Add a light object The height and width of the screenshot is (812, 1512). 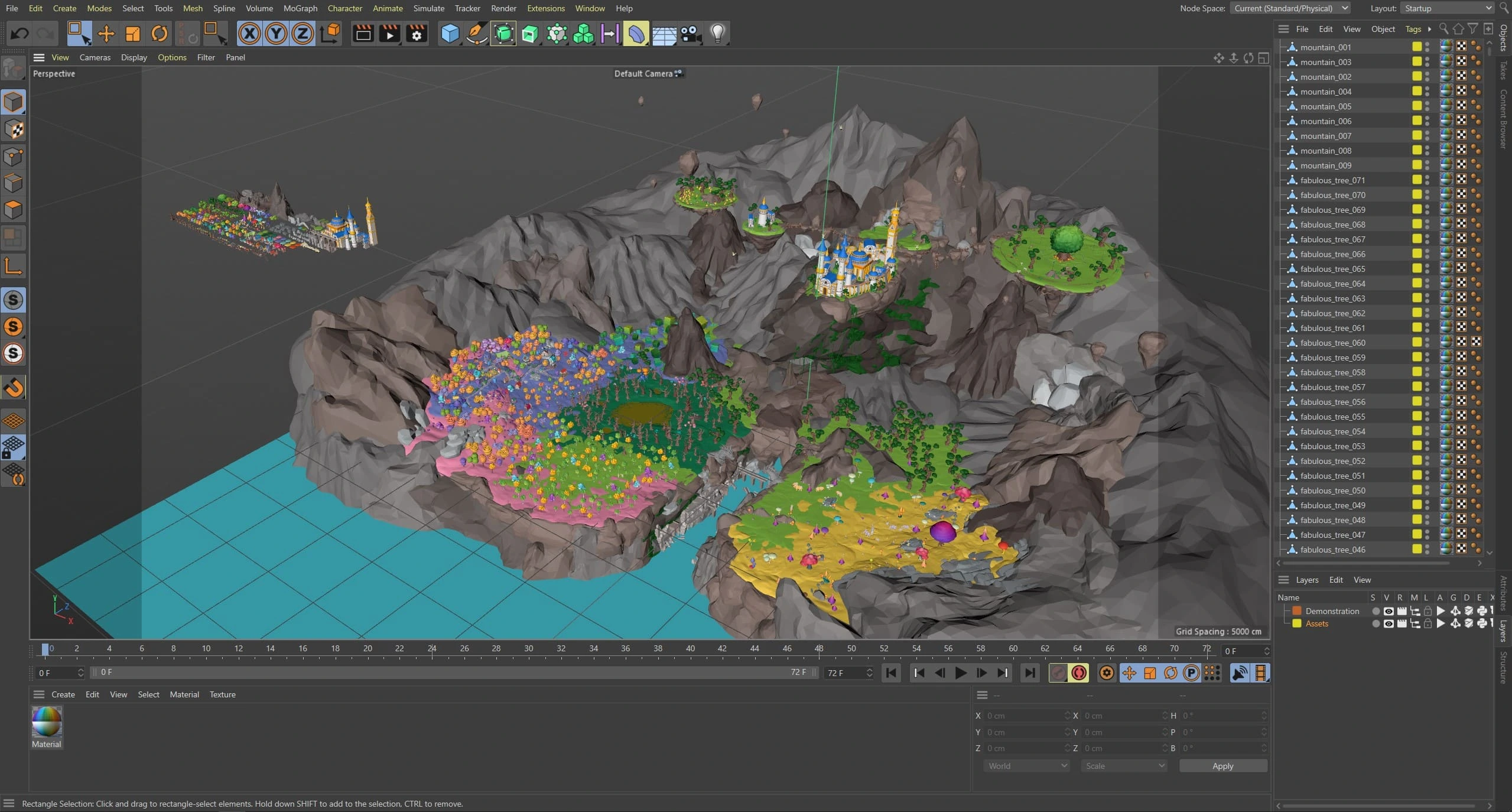coord(717,34)
